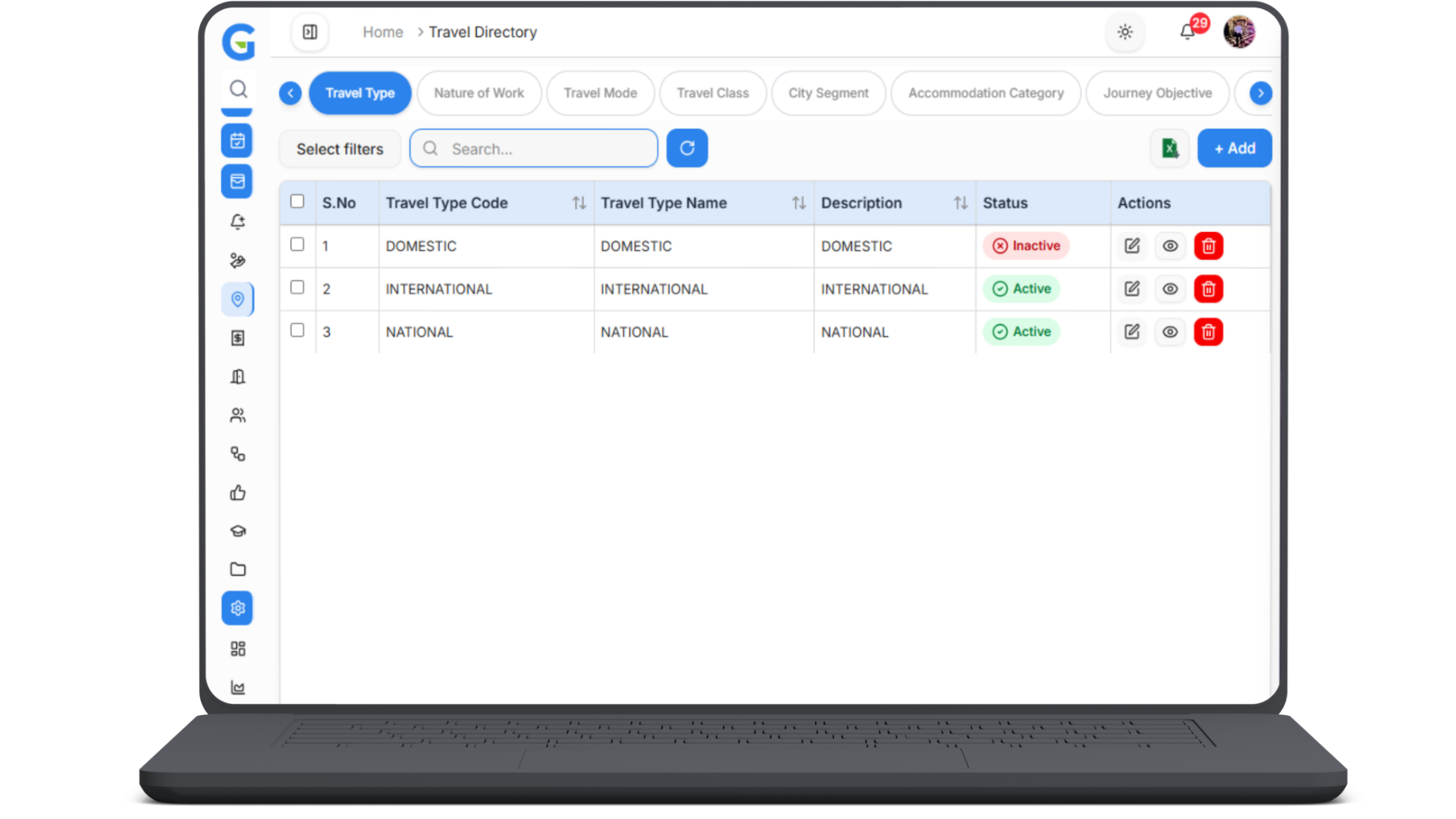Edit the INTERNATIONAL row with pencil icon
Image resolution: width=1456 pixels, height=819 pixels.
coord(1131,289)
